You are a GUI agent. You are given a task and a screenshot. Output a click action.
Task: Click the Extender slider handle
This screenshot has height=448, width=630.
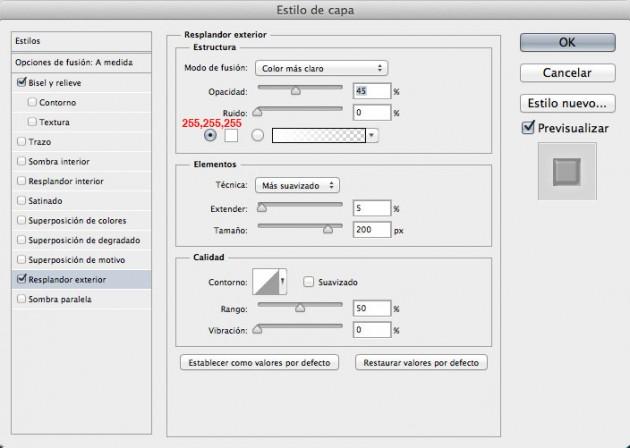coord(262,208)
